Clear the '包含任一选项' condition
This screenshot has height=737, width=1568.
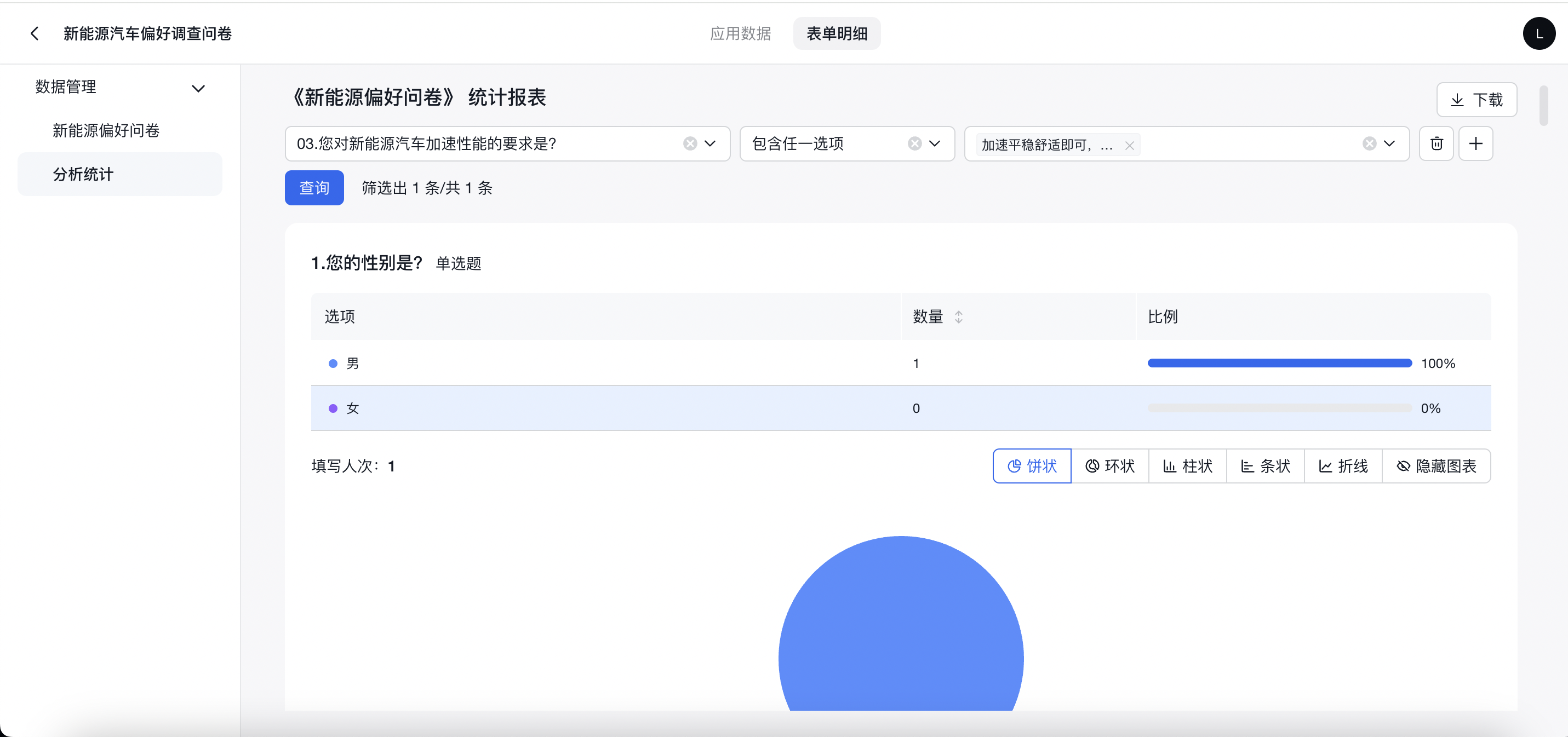(914, 143)
